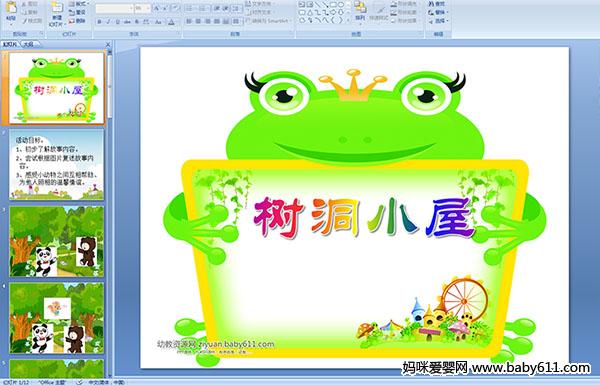The width and height of the screenshot is (600, 385).
Task: Toggle Italic formatting
Action: [108, 22]
